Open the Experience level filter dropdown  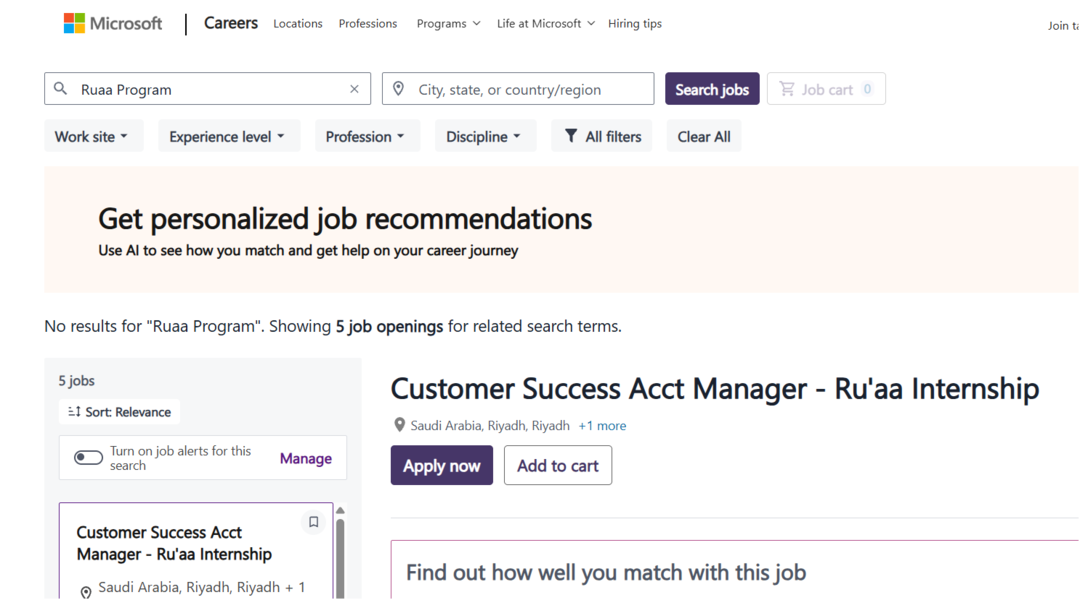pos(229,136)
